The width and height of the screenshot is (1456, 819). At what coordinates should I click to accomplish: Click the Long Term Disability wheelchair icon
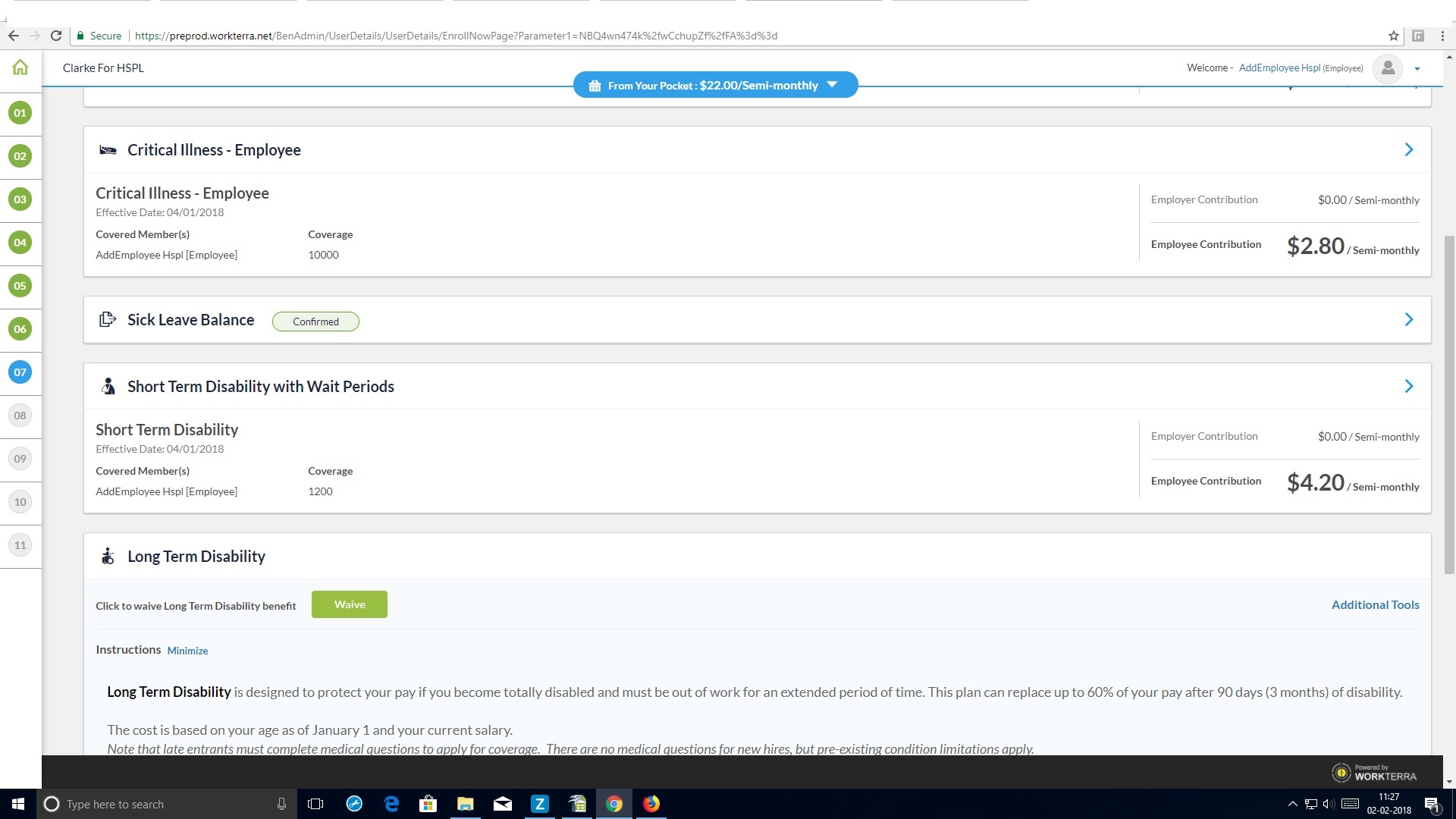click(108, 557)
